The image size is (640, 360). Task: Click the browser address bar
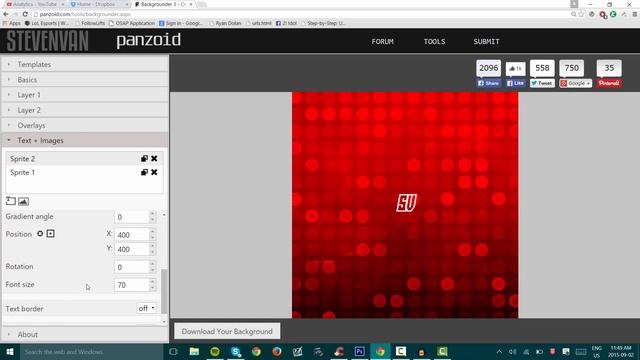302,14
